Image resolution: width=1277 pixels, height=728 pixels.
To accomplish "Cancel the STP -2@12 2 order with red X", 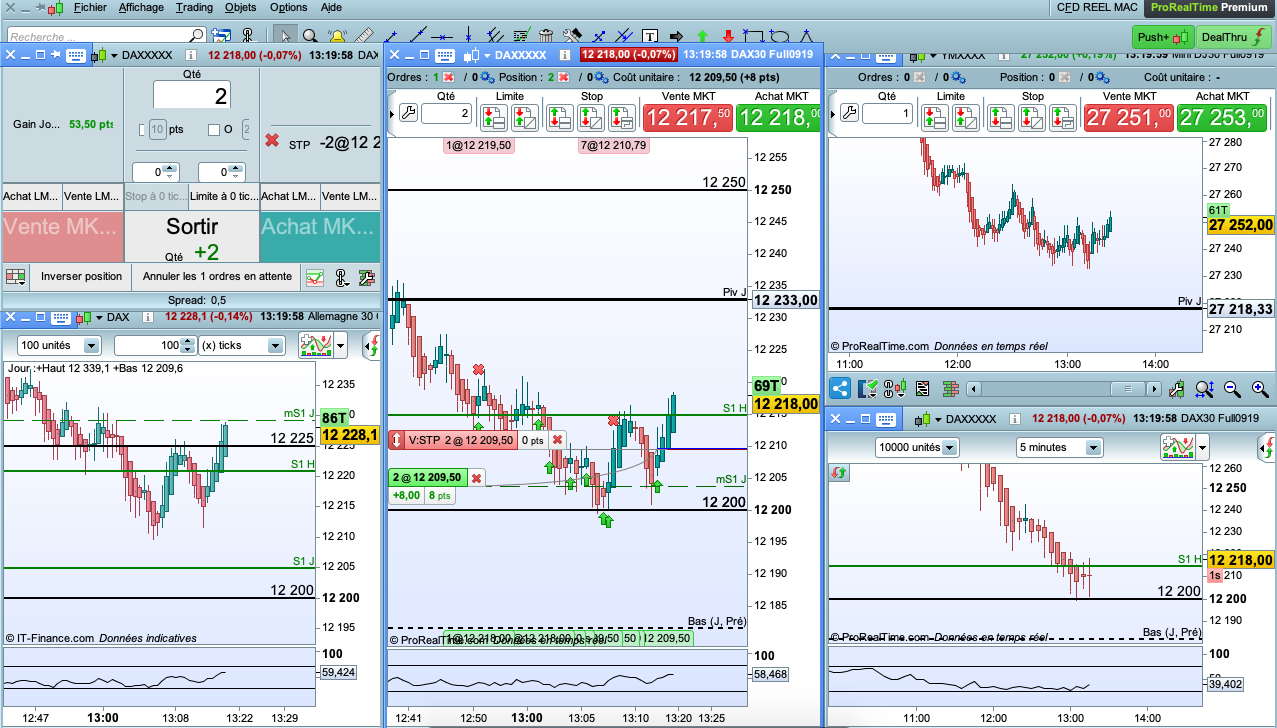I will click(x=272, y=140).
